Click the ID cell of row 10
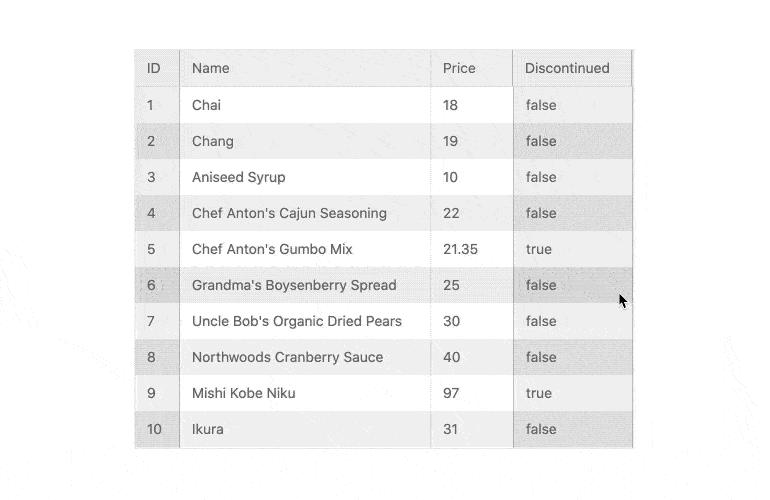Viewport: 770px width, 500px height. coord(155,429)
